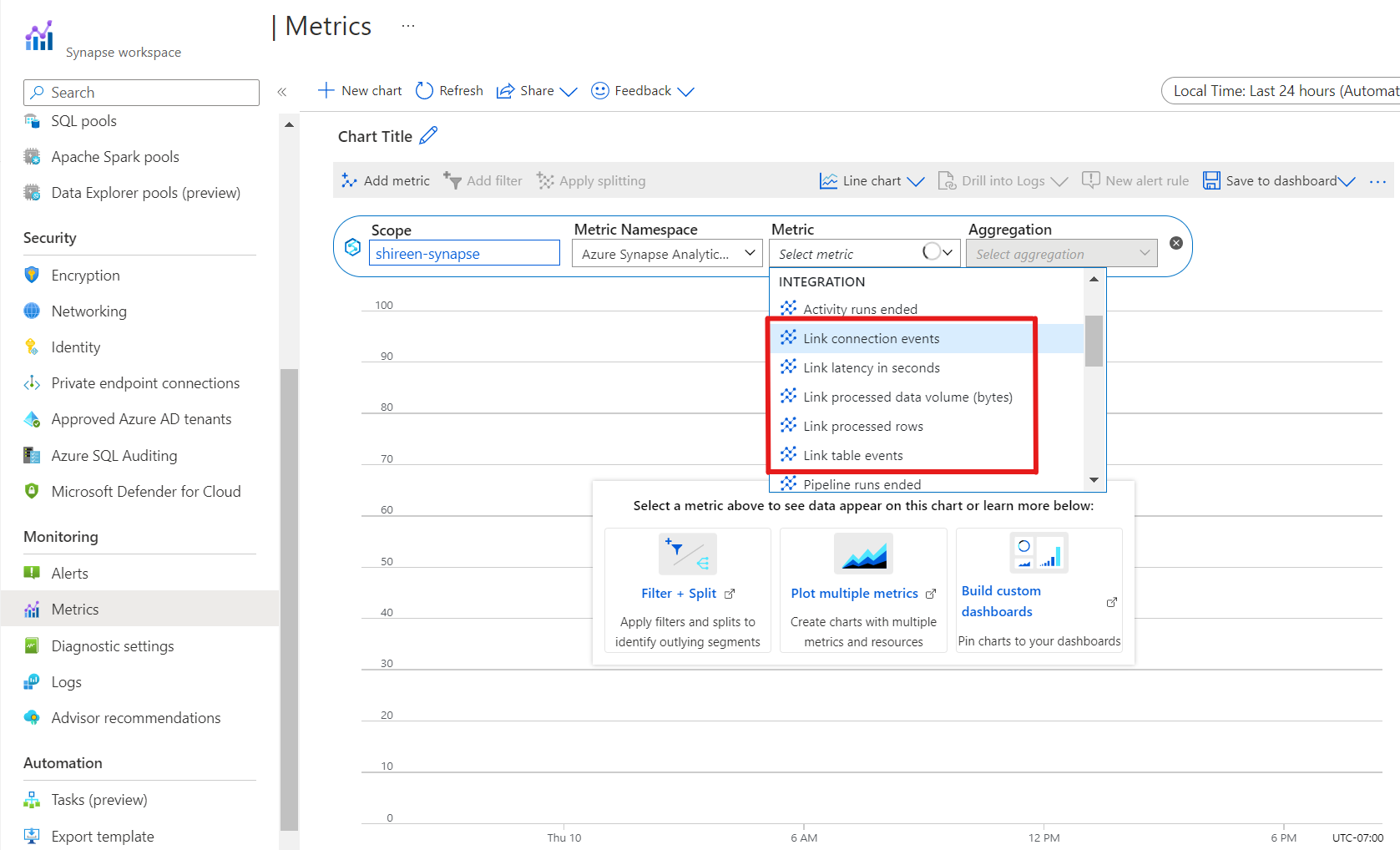Click the Private endpoint connections icon
The height and width of the screenshot is (850, 1400).
32,382
